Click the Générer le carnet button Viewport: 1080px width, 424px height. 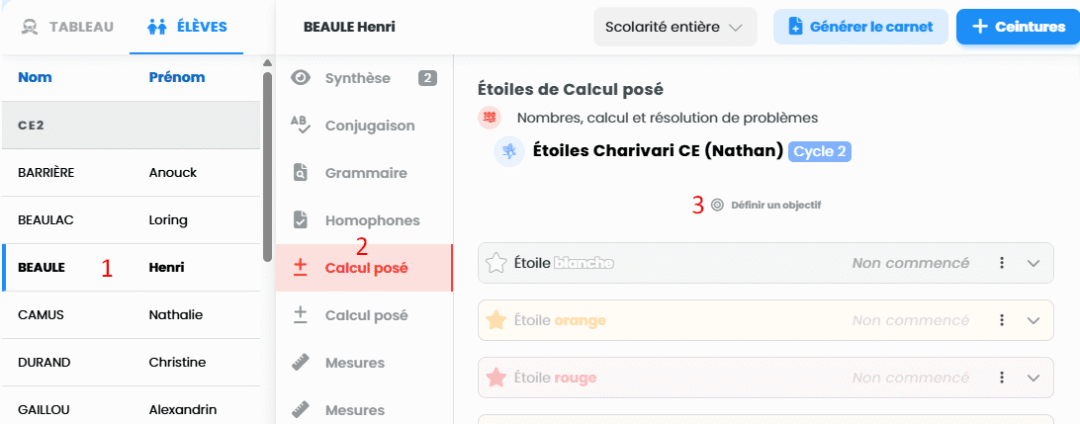[x=861, y=28]
